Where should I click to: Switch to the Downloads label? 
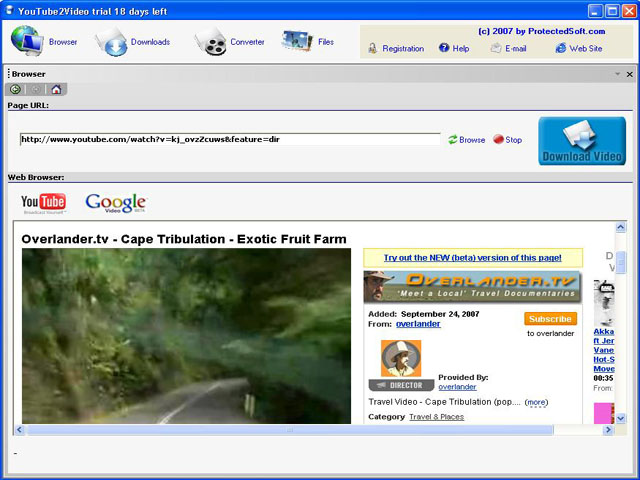150,42
